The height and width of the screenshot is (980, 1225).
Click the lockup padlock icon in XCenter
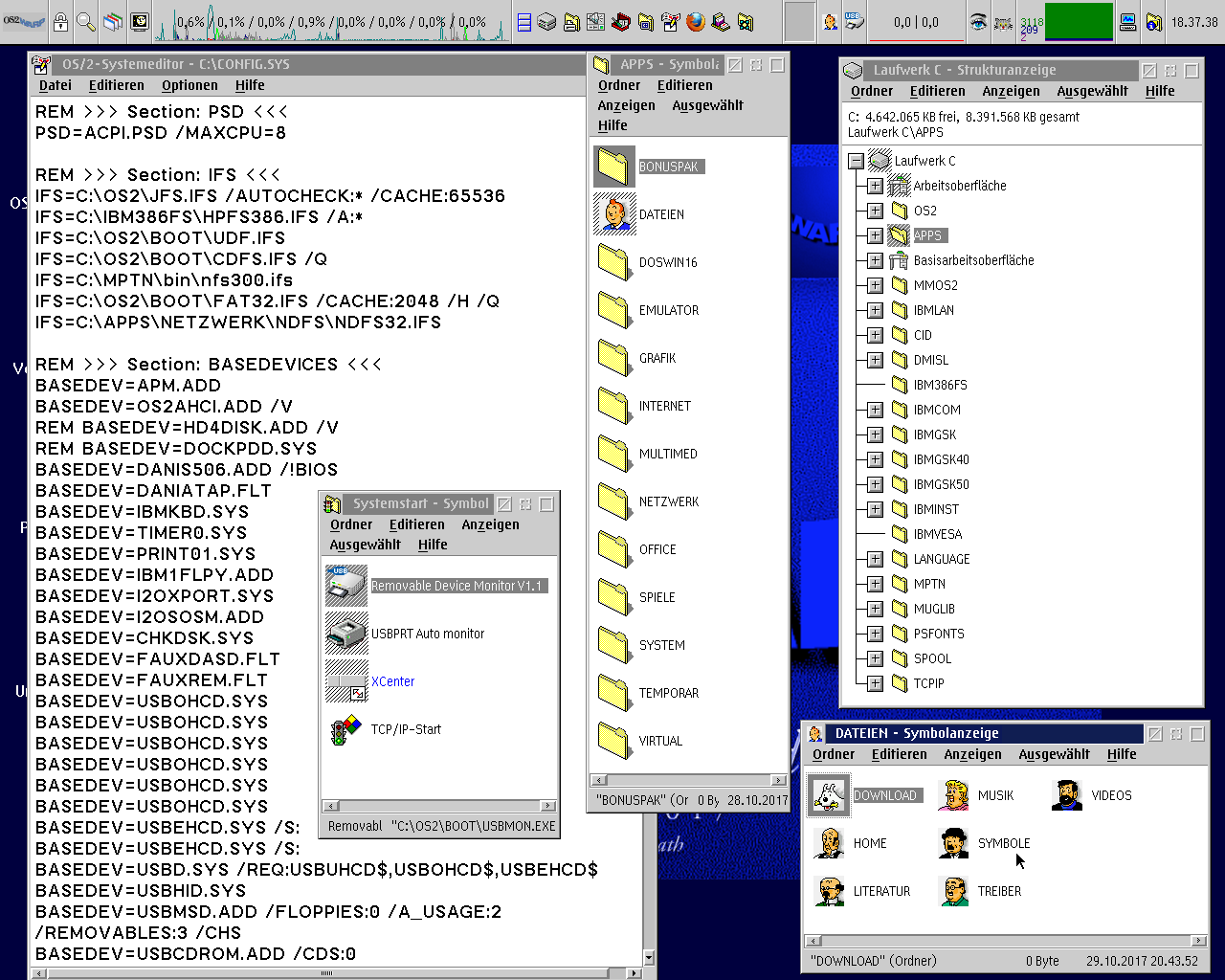tap(60, 21)
